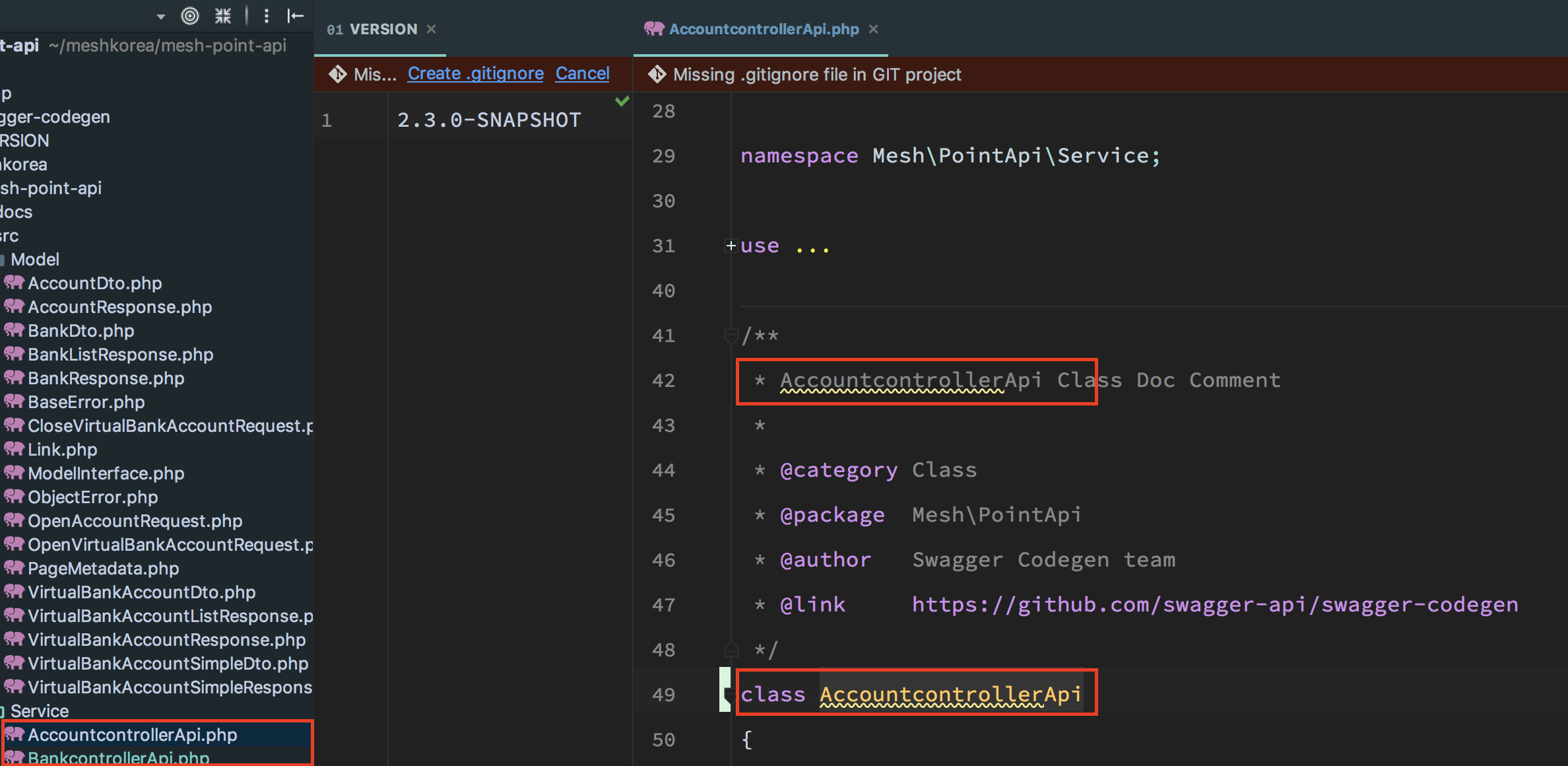Open the project panel three-dot options

267,15
